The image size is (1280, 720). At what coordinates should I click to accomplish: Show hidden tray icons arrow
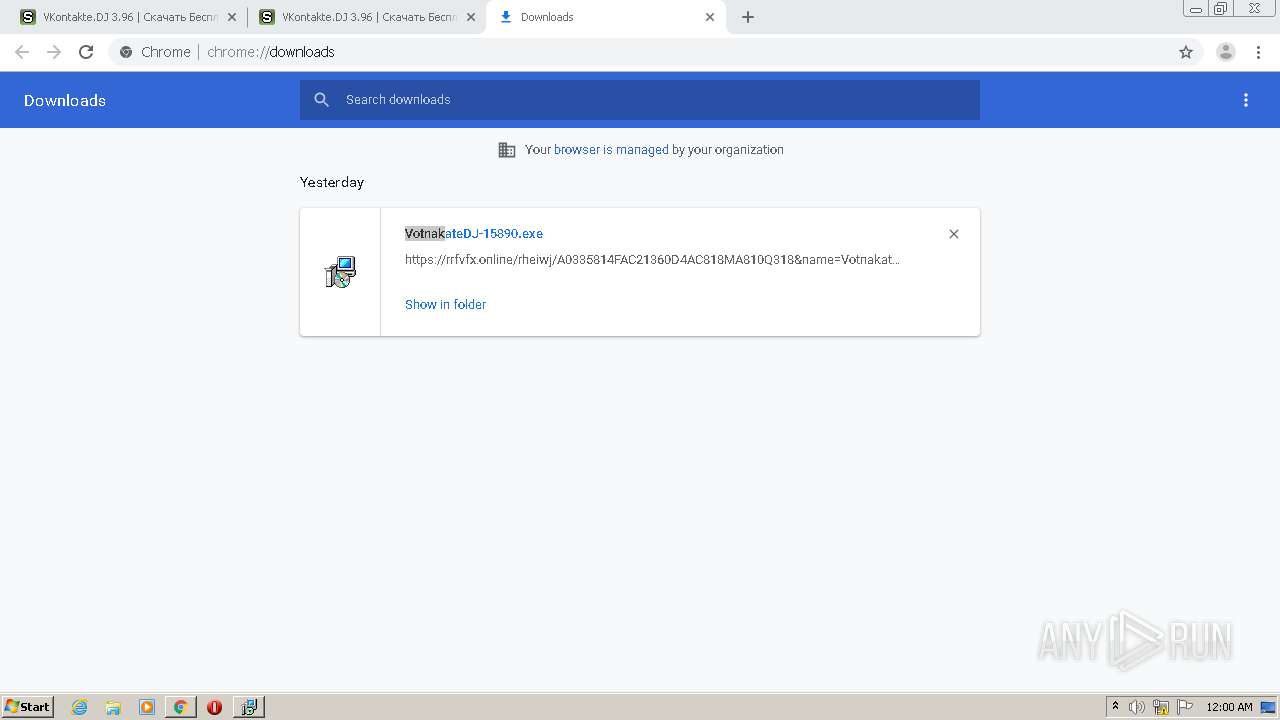tap(1115, 707)
